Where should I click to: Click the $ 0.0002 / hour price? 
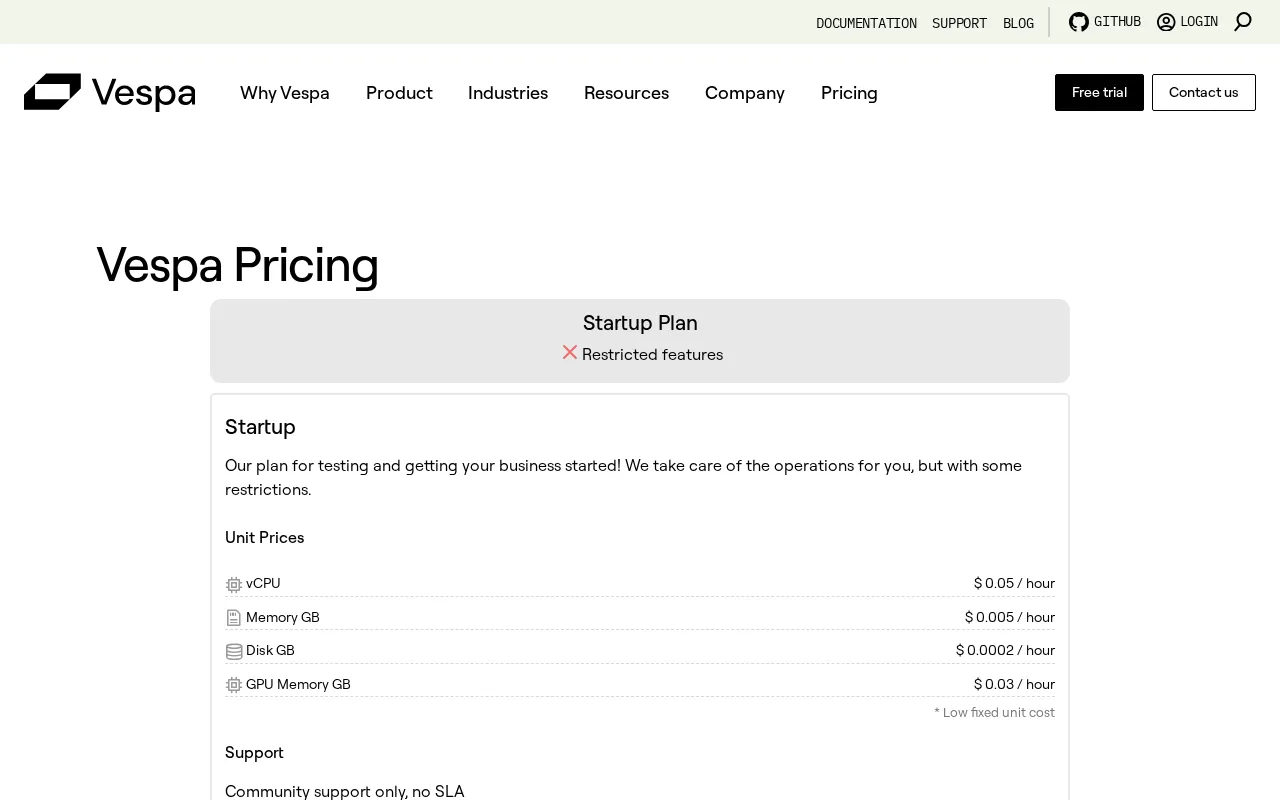click(1005, 650)
